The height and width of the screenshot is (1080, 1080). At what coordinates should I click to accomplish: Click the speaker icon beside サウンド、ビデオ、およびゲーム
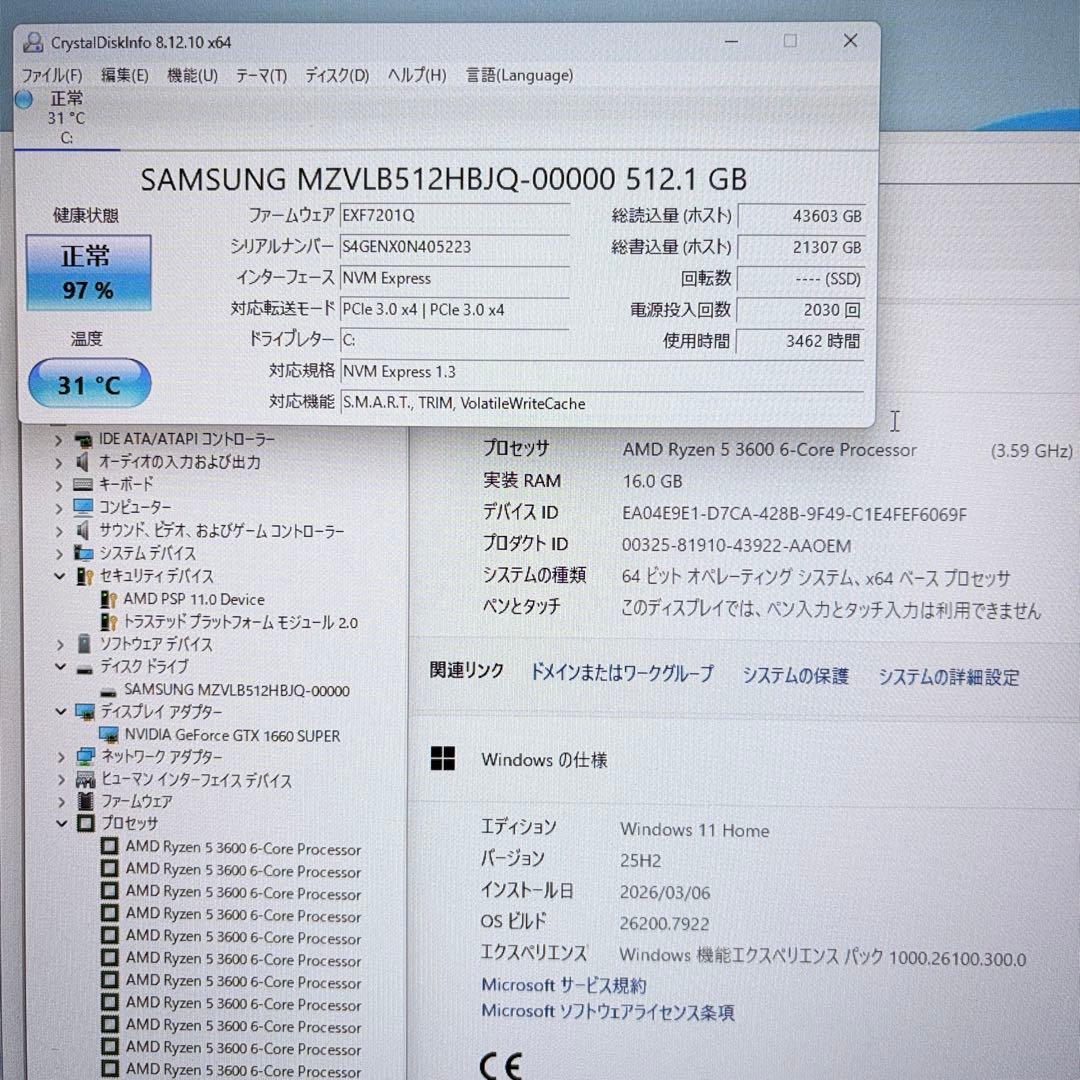pos(83,530)
